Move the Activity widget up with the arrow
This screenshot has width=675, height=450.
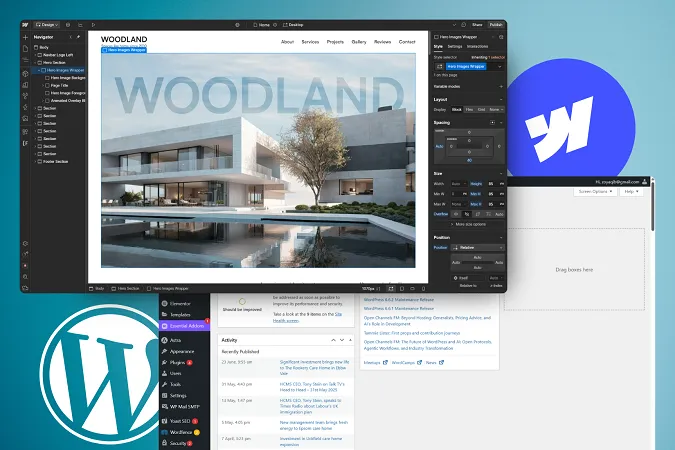coord(333,340)
